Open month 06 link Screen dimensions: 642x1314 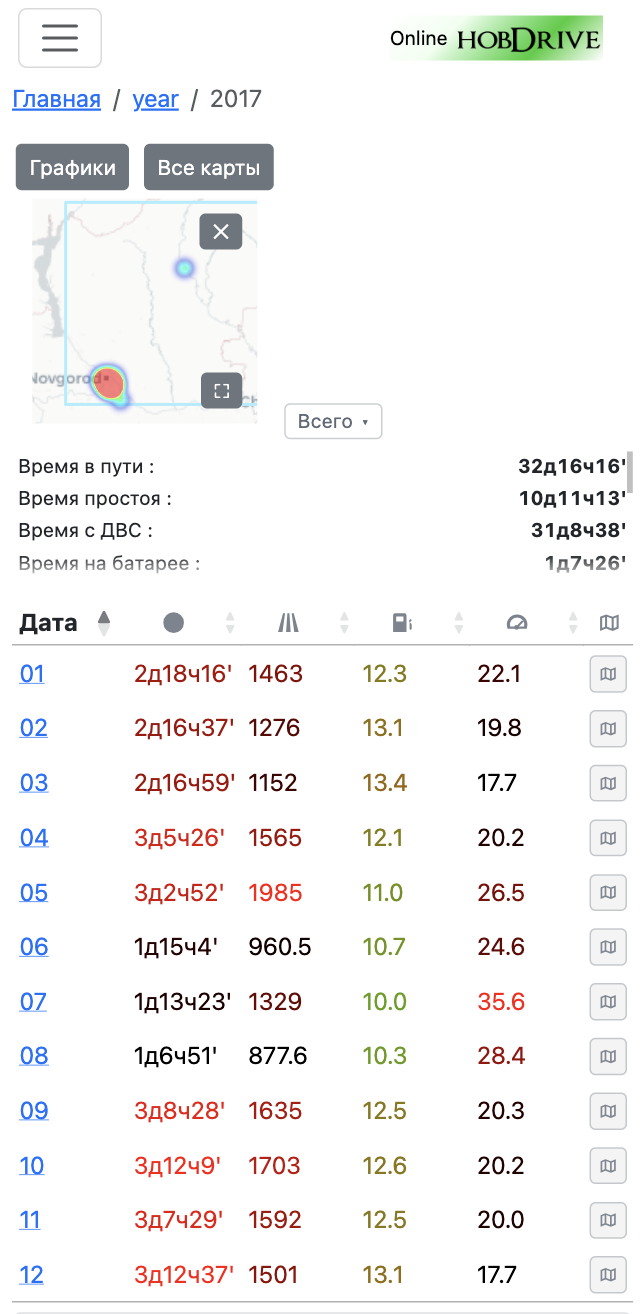34,946
